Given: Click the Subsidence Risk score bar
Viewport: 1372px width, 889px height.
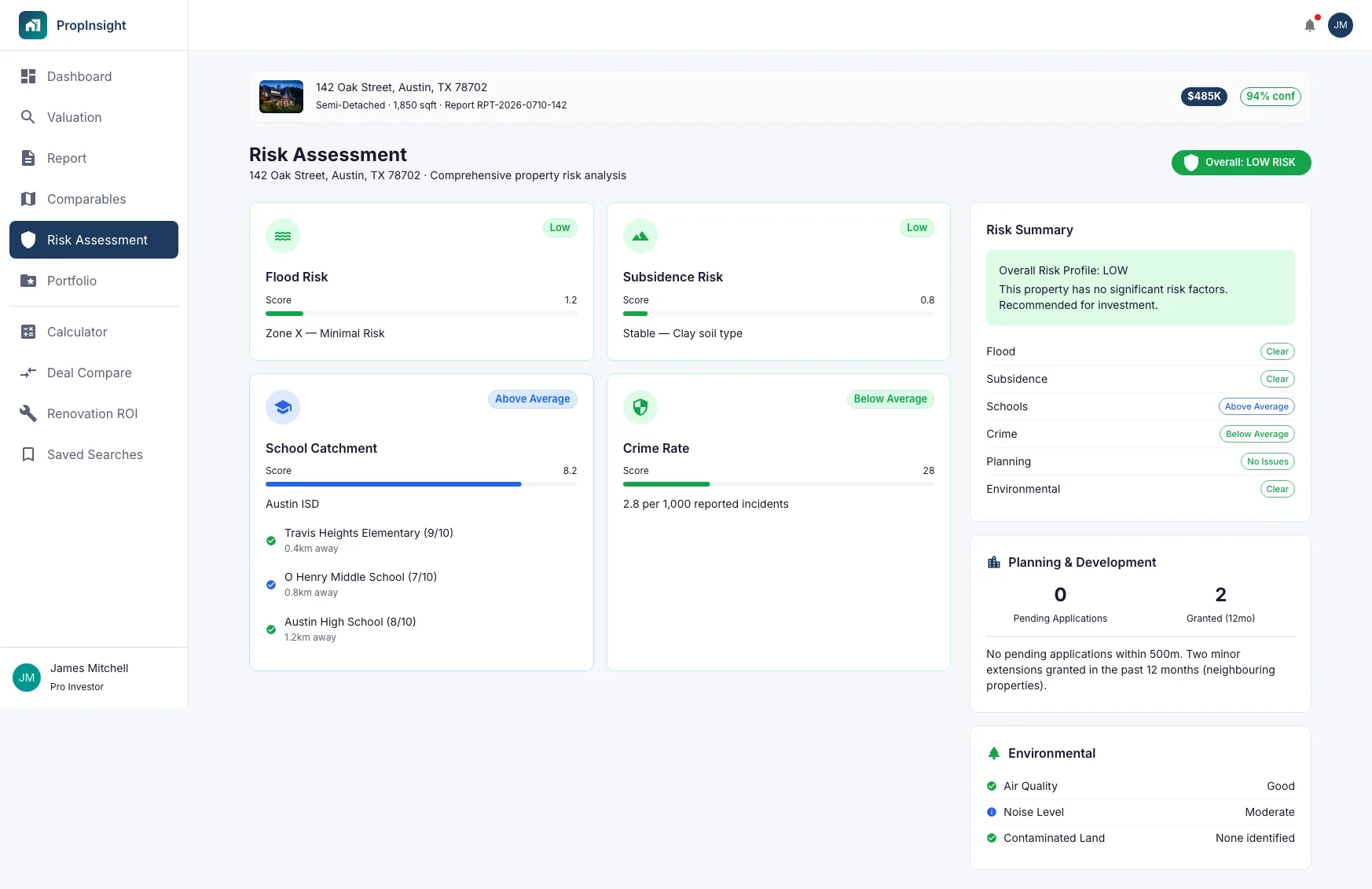Looking at the screenshot, I should click(779, 314).
